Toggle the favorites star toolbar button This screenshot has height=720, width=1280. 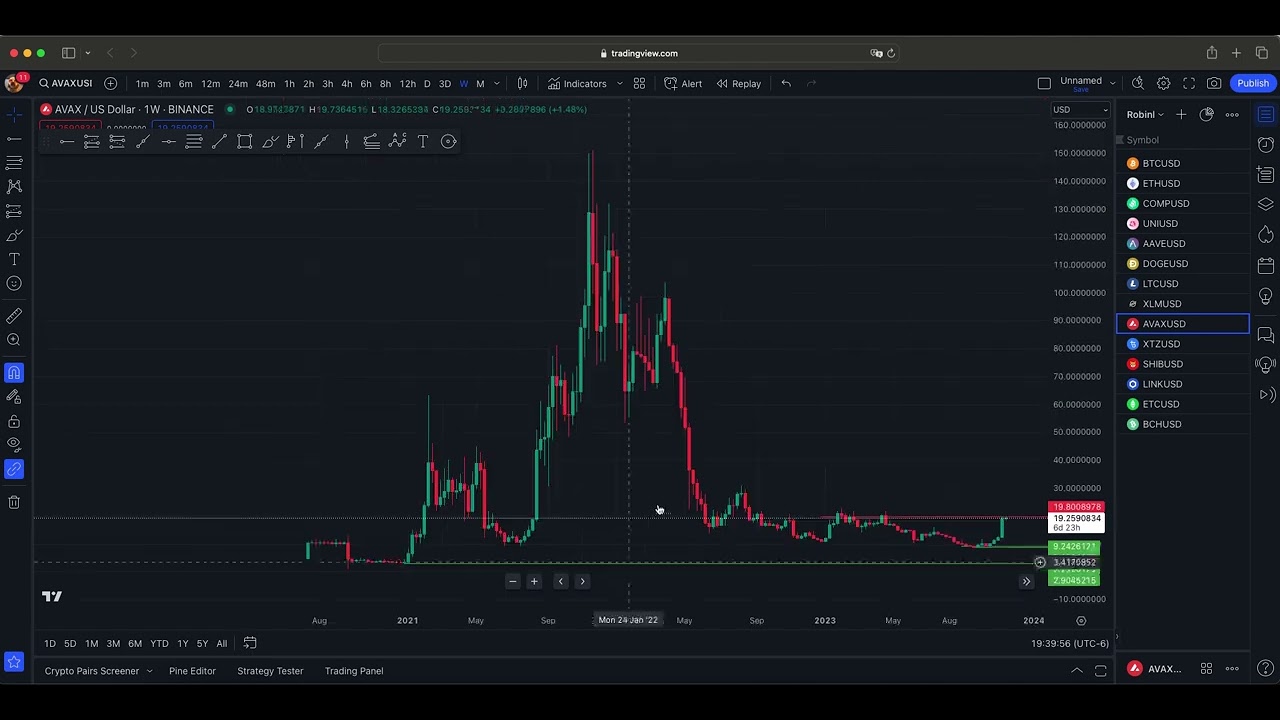(x=14, y=661)
